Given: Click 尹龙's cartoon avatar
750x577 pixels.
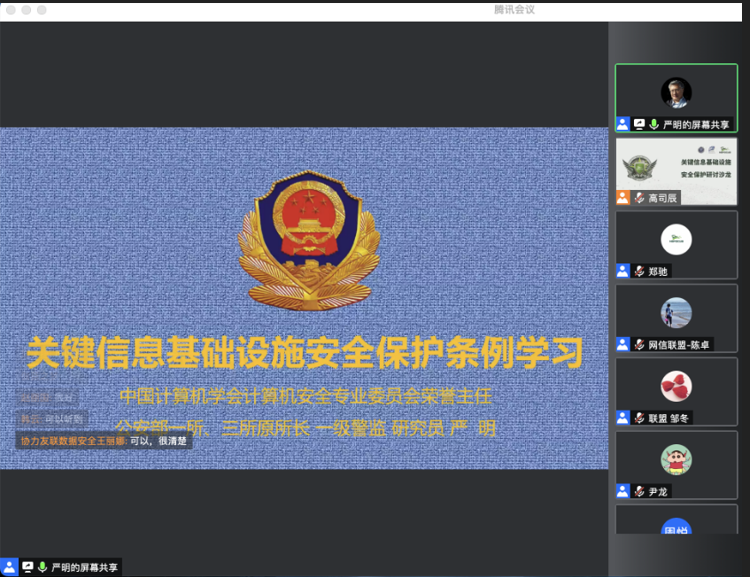Looking at the screenshot, I should 676,459.
